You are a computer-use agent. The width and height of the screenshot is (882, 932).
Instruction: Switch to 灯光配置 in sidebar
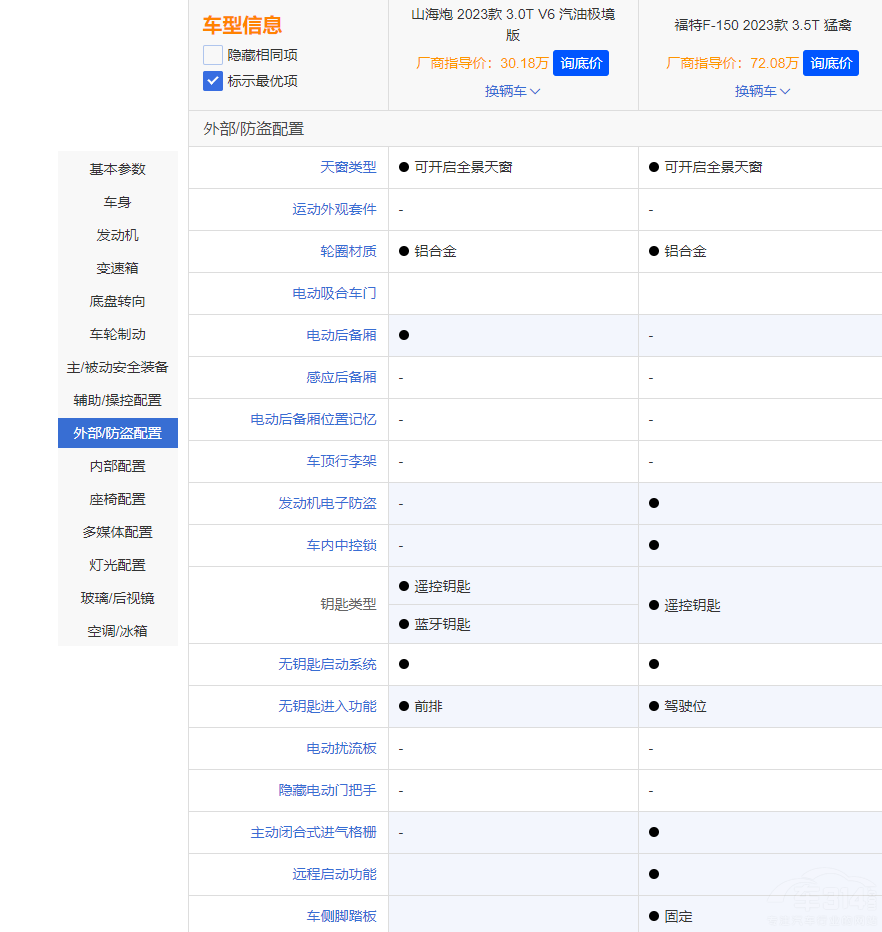pos(117,565)
